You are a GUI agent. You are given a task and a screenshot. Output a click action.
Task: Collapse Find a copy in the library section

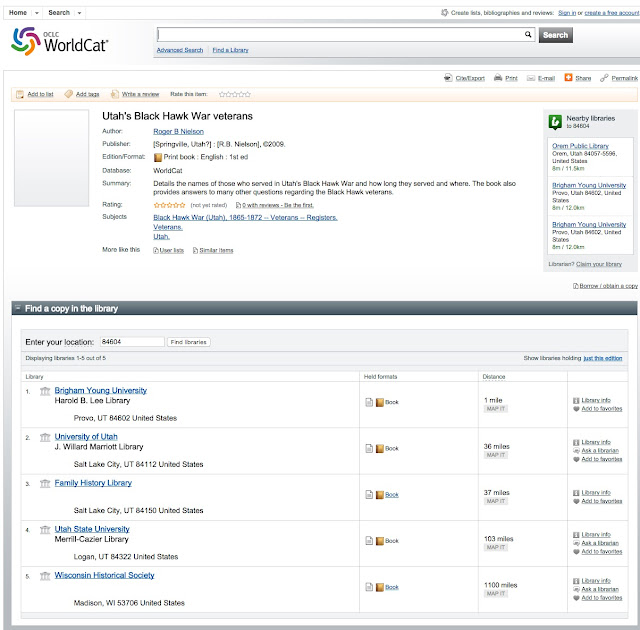[x=18, y=308]
